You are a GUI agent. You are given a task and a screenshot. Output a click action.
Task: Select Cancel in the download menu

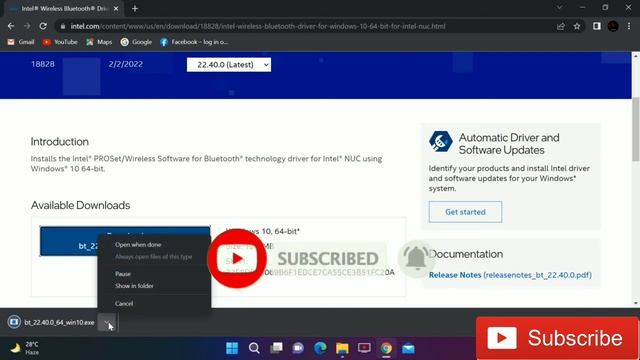point(124,303)
